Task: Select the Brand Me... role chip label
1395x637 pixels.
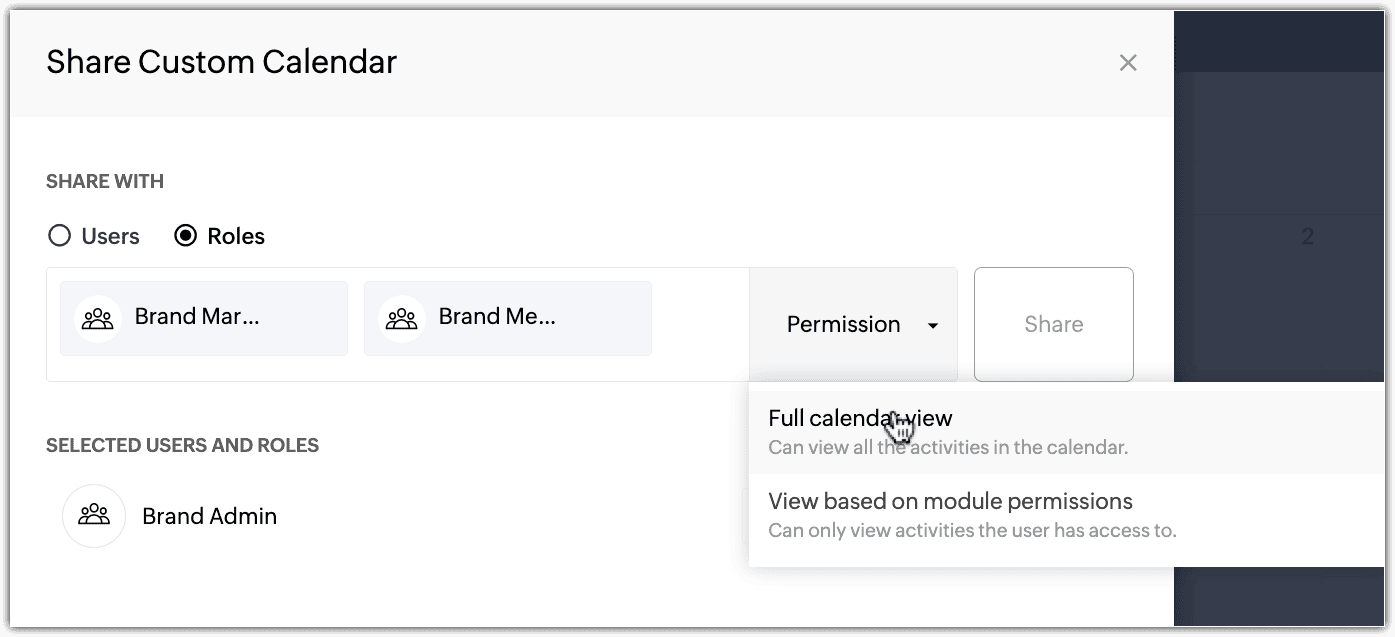Action: pyautogui.click(x=497, y=317)
